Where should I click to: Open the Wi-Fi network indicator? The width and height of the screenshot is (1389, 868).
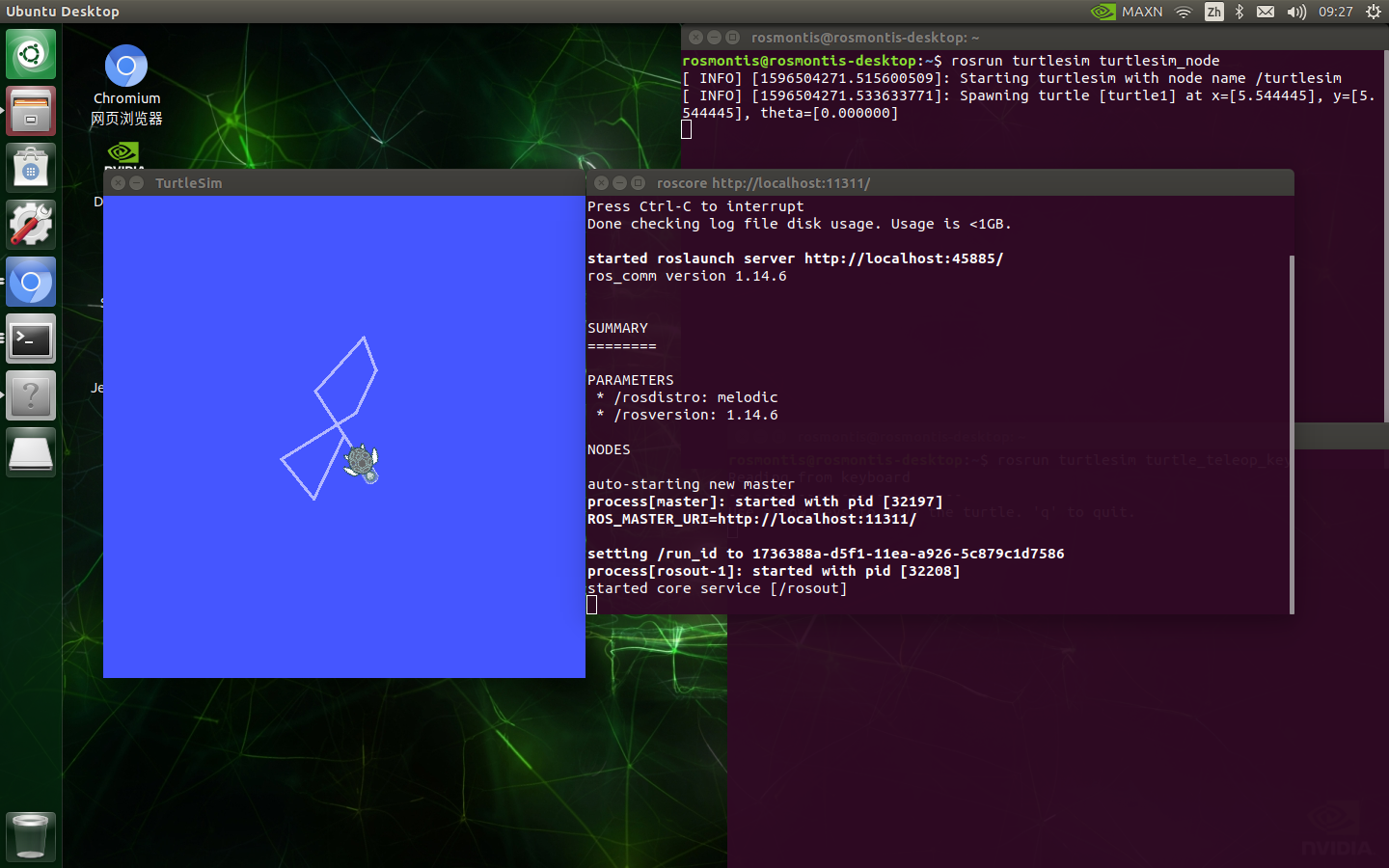pos(1185,12)
